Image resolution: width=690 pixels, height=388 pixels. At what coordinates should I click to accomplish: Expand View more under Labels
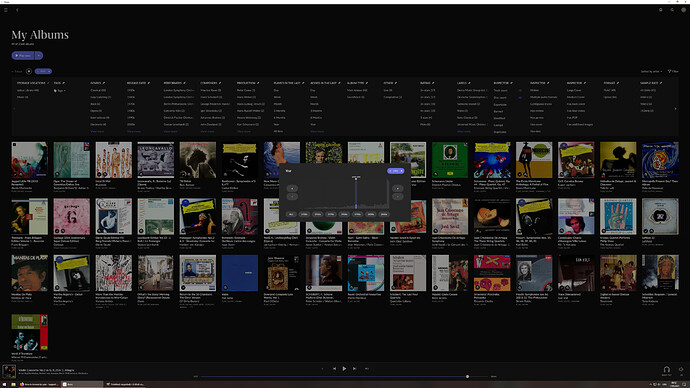[x=464, y=131]
